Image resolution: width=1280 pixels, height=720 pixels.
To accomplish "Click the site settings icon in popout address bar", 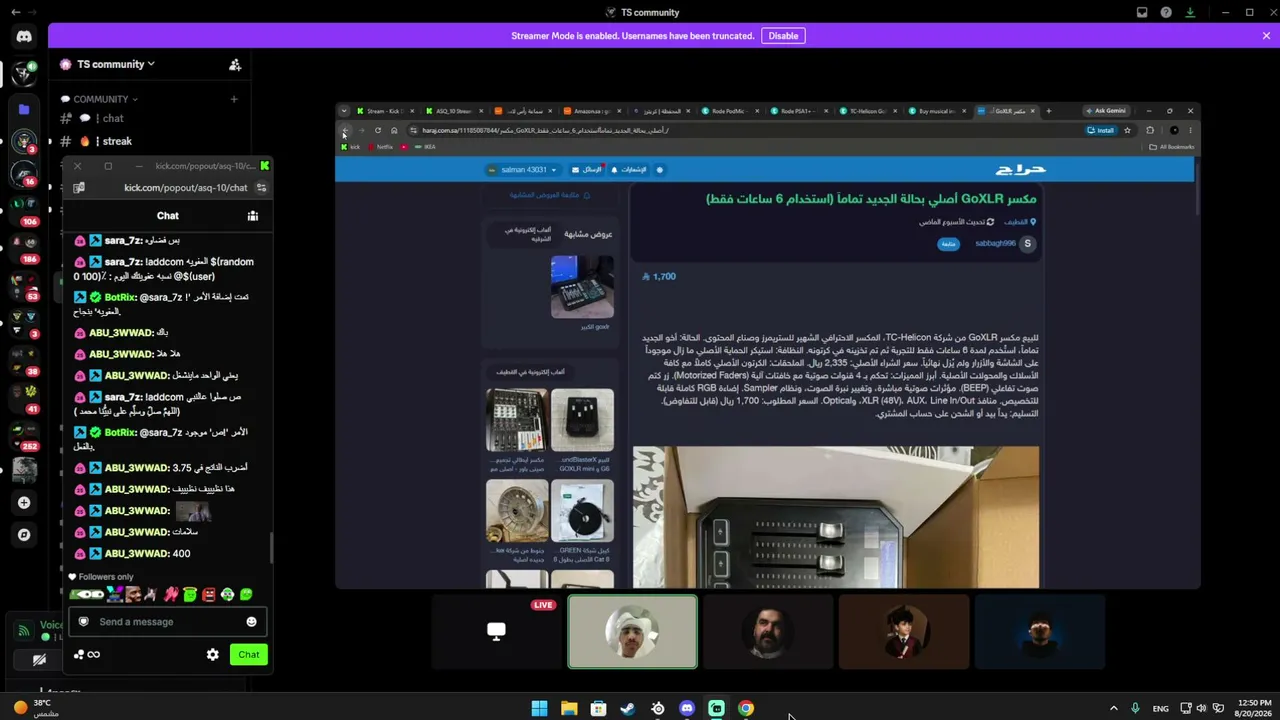I will (x=261, y=188).
